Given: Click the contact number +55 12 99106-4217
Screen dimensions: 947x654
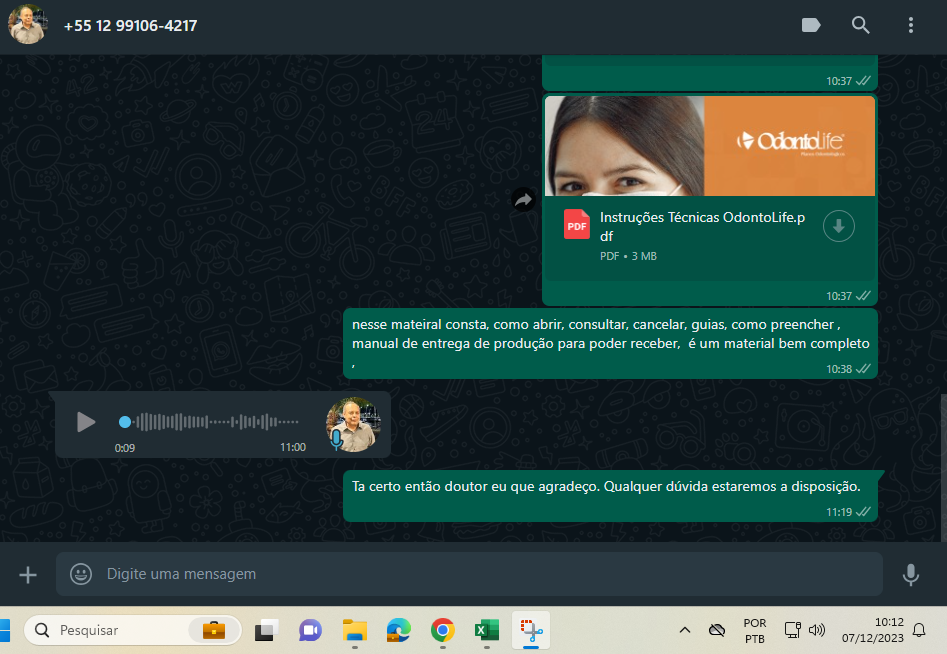Looking at the screenshot, I should click(130, 26).
